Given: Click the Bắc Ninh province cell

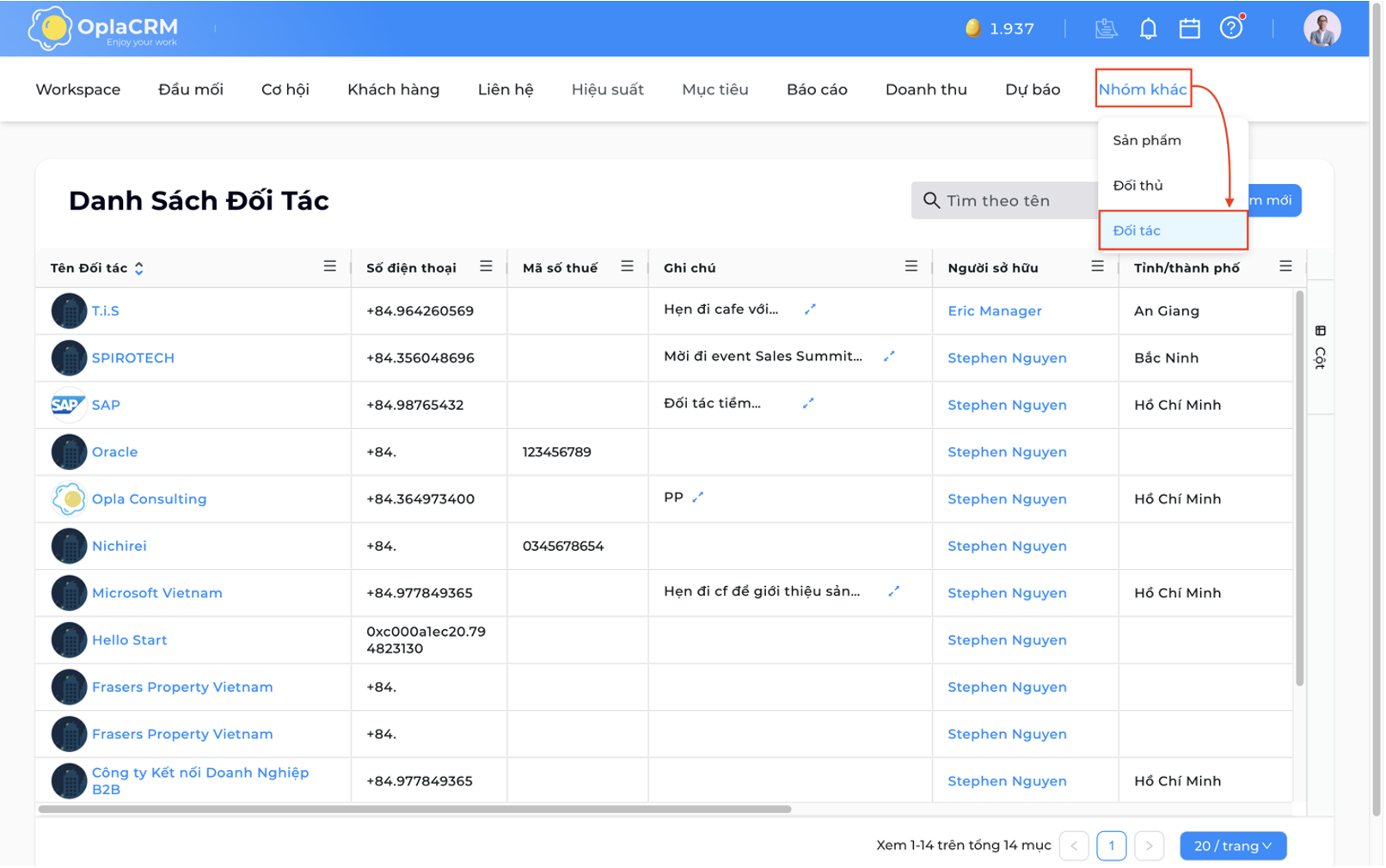Looking at the screenshot, I should [1166, 358].
